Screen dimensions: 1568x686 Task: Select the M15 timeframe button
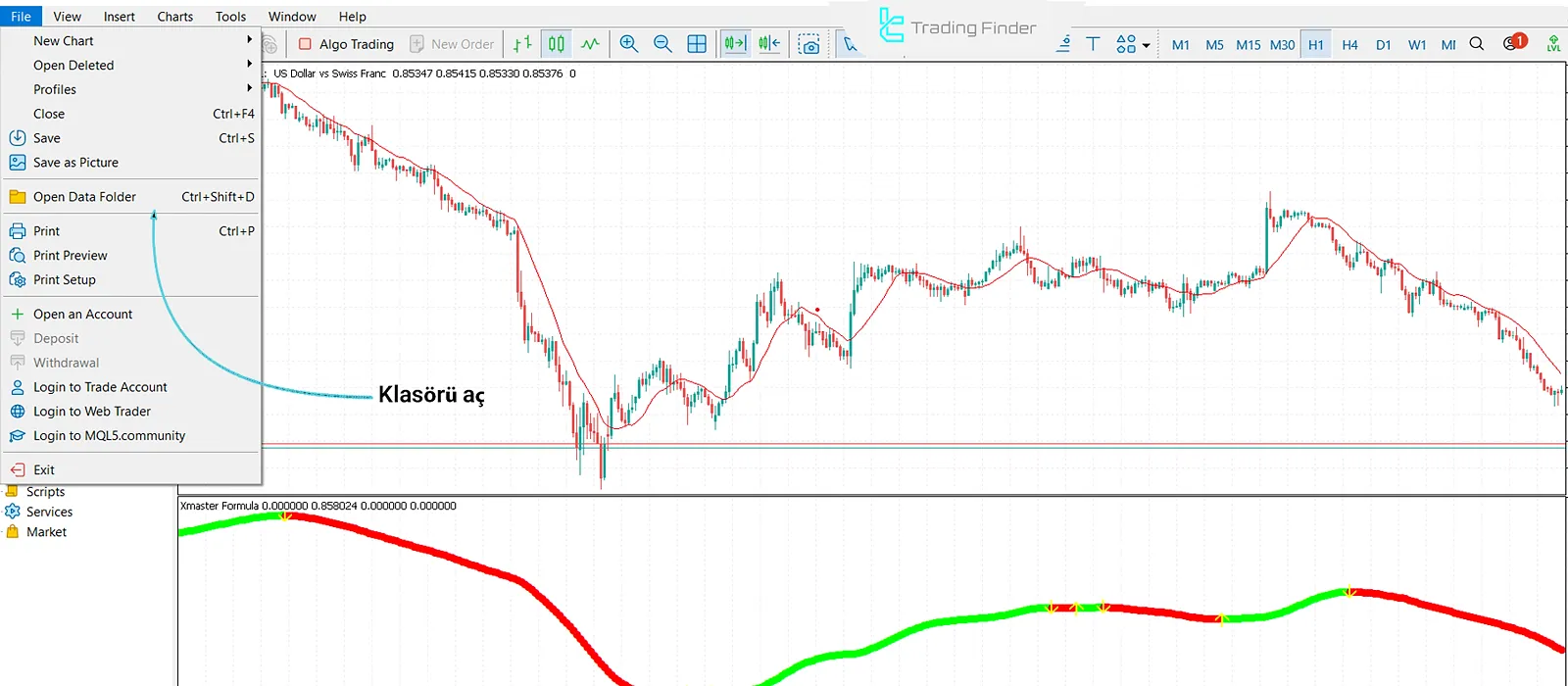point(1248,45)
